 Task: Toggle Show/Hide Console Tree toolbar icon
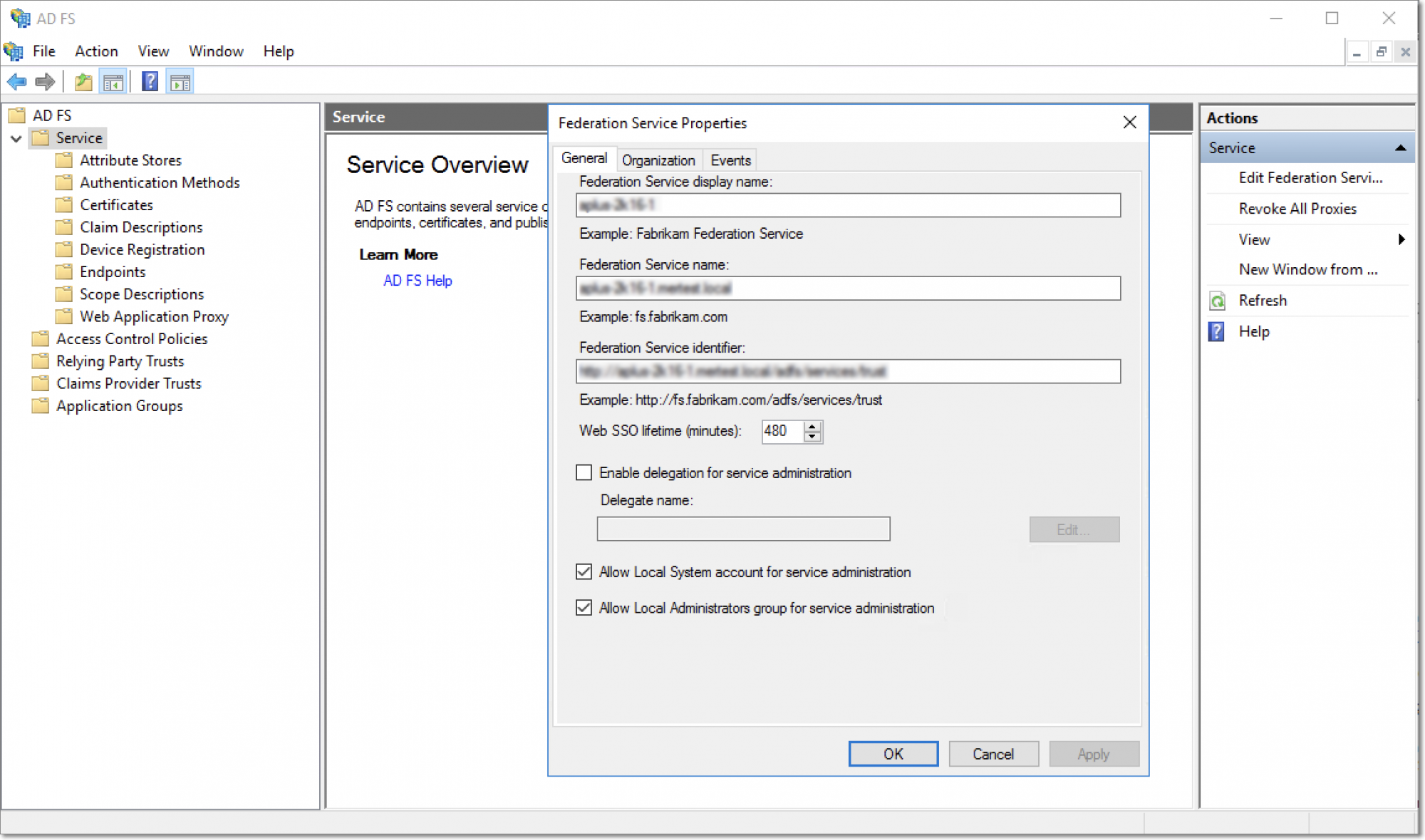click(113, 82)
